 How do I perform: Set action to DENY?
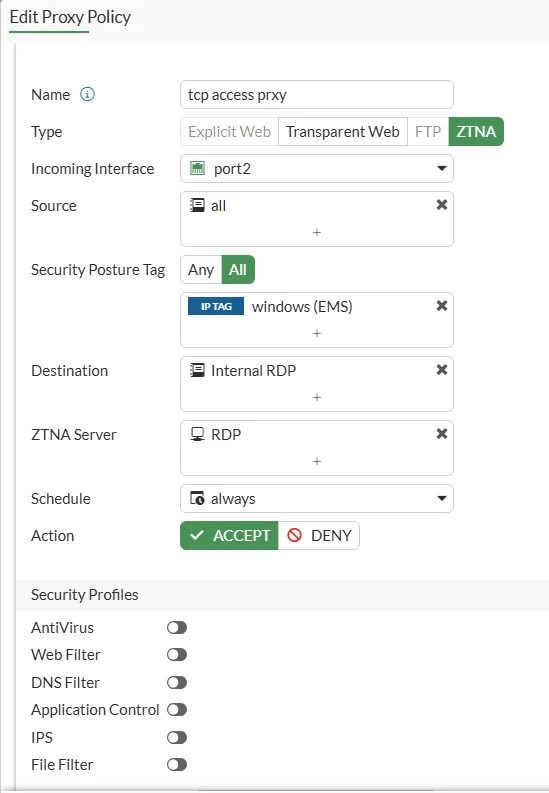tap(319, 536)
